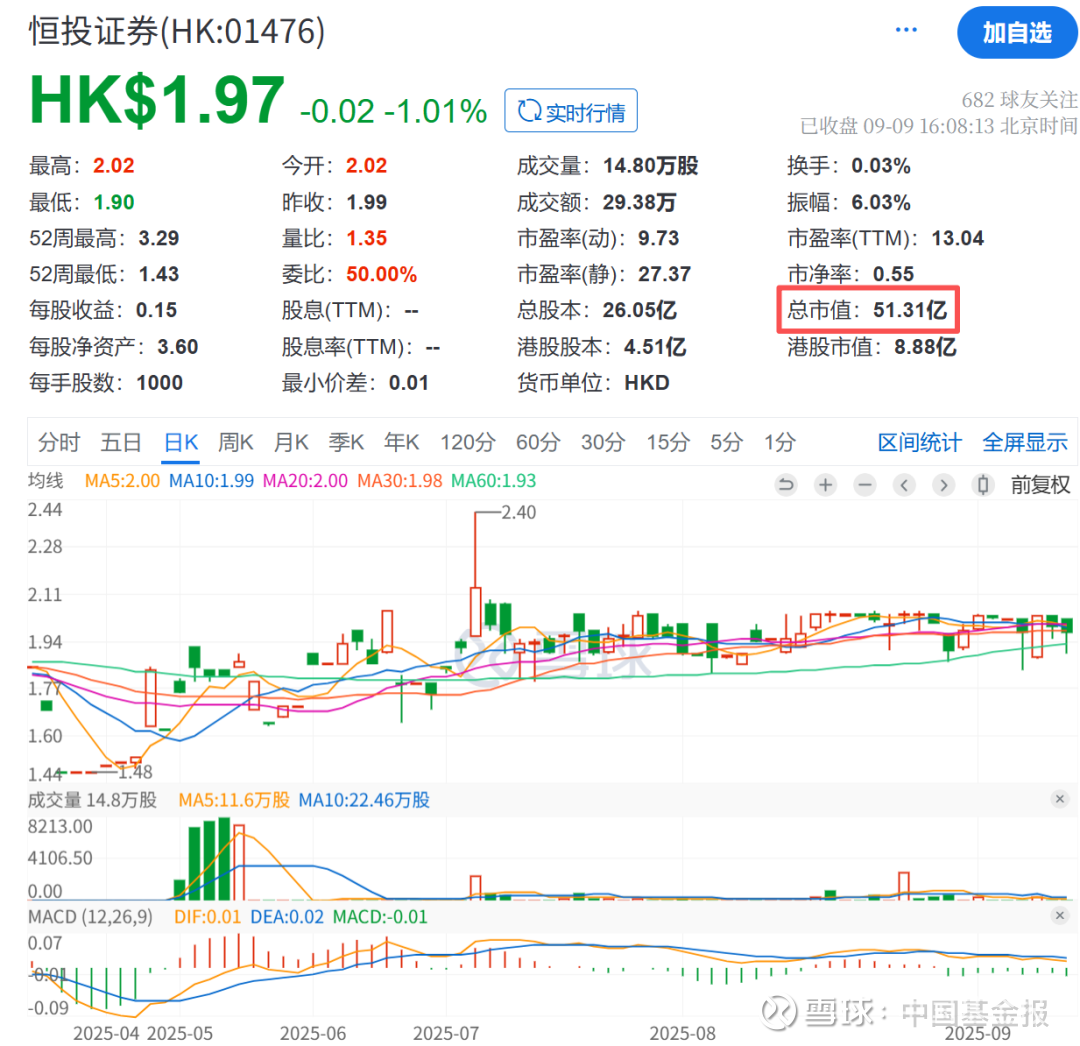
Task: Click the DIF:0.01 indicator value
Action: pos(207,917)
